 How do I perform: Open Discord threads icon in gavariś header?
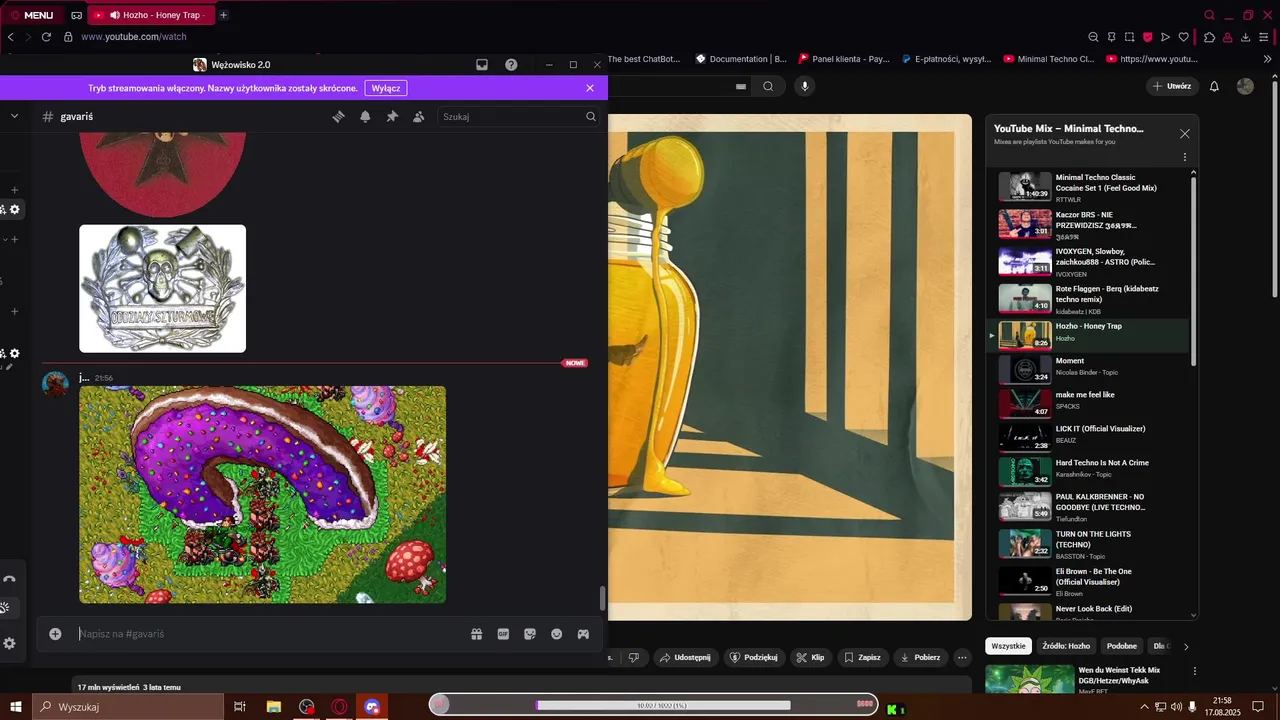tap(339, 116)
